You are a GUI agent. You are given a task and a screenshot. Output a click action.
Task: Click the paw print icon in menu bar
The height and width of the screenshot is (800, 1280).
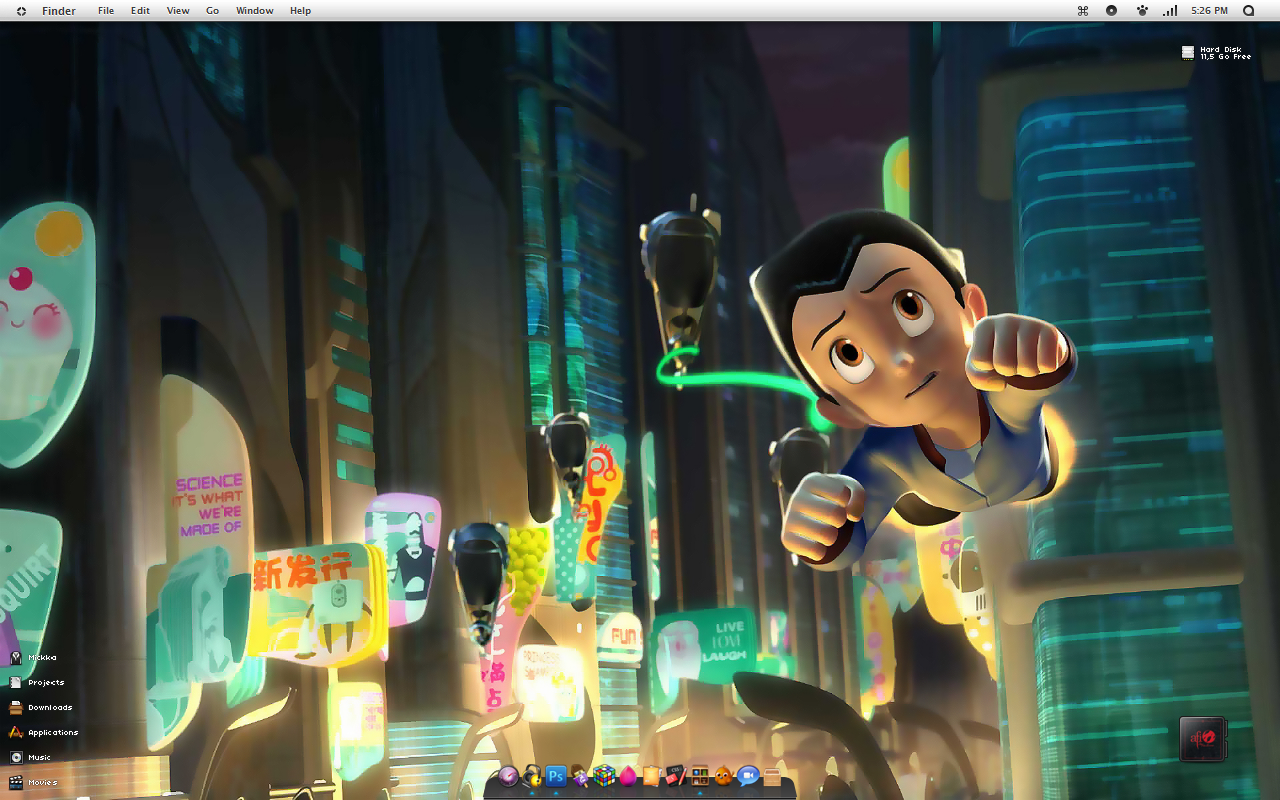point(1141,11)
